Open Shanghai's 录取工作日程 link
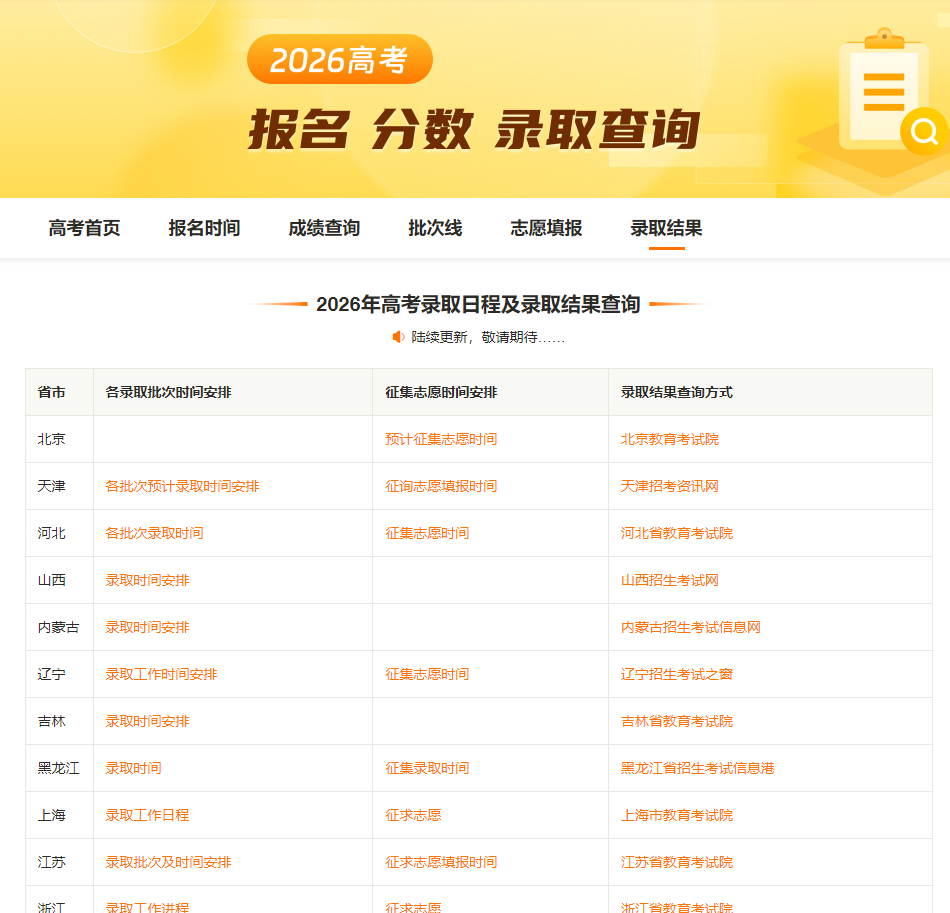This screenshot has height=913, width=950. point(147,815)
